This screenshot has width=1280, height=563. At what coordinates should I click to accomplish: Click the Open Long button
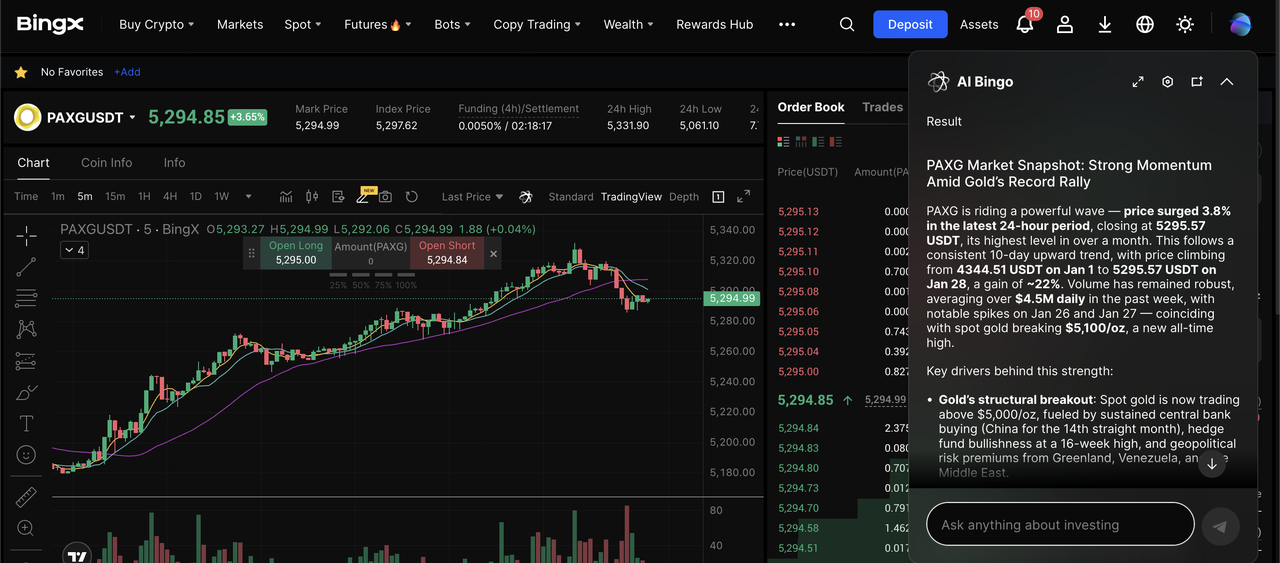pos(295,253)
